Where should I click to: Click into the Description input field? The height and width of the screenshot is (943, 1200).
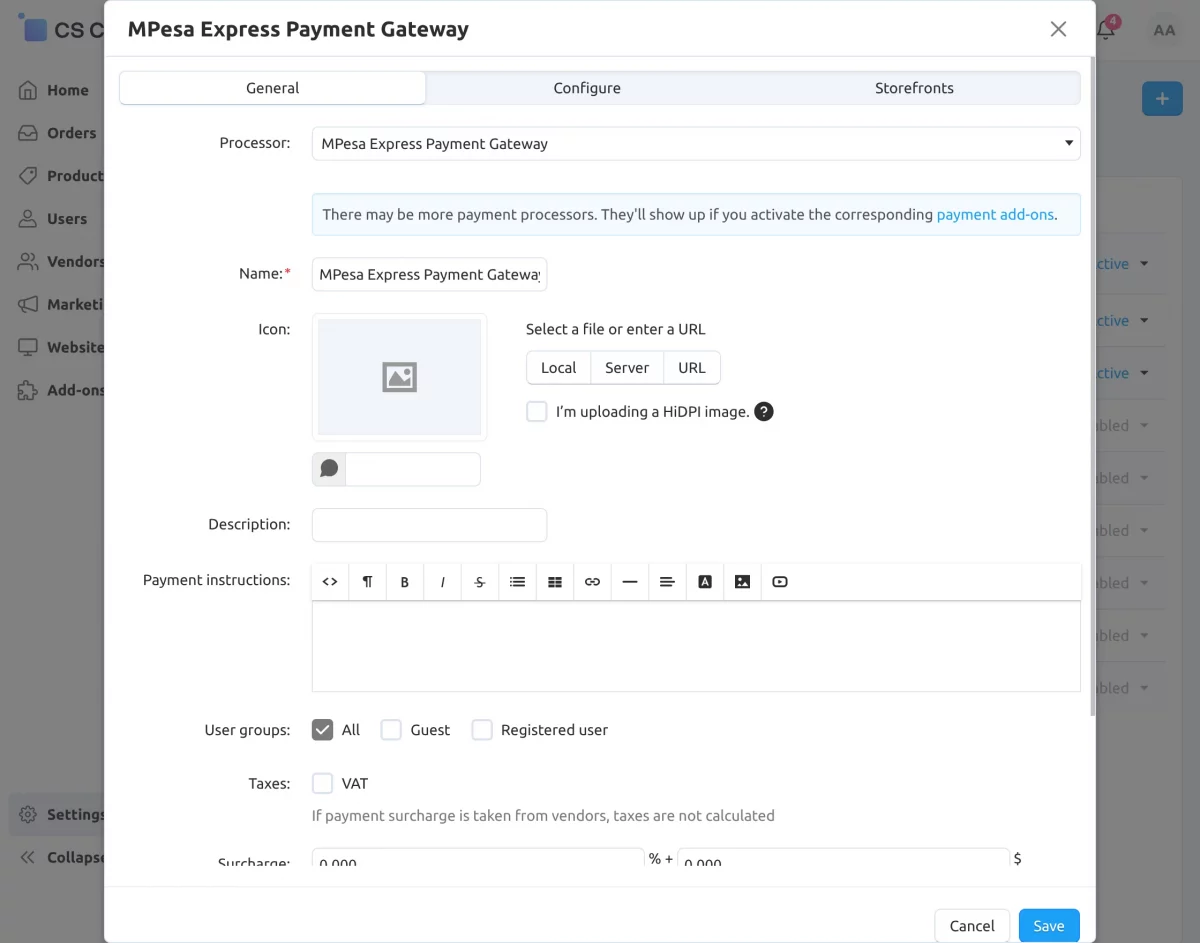(x=429, y=525)
